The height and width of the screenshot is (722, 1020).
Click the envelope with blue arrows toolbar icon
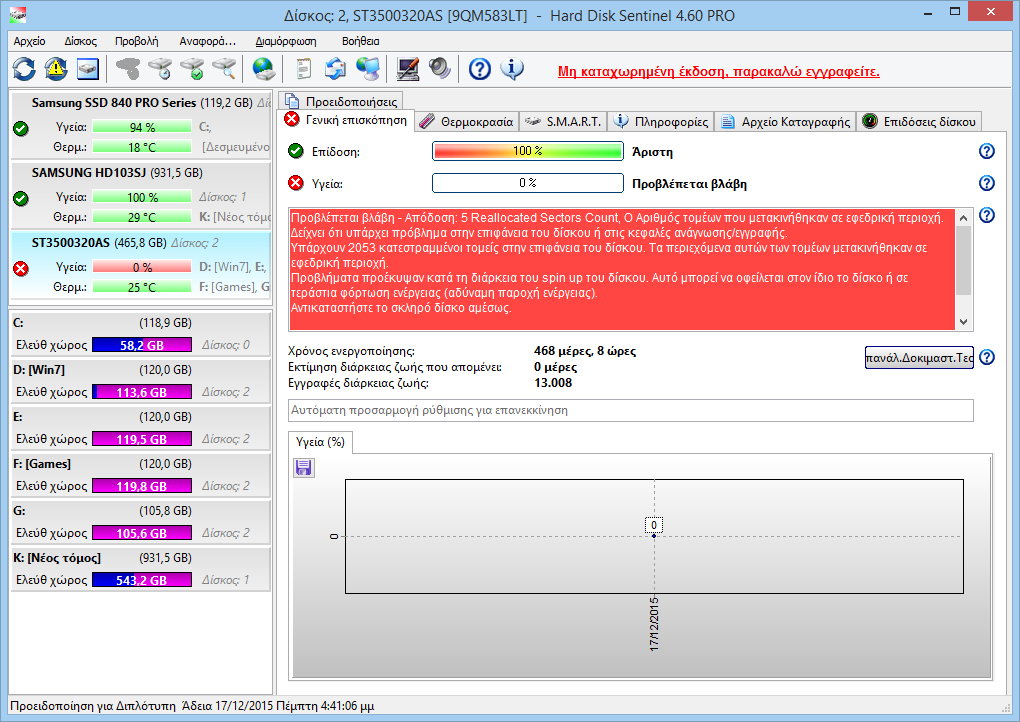tap(336, 68)
